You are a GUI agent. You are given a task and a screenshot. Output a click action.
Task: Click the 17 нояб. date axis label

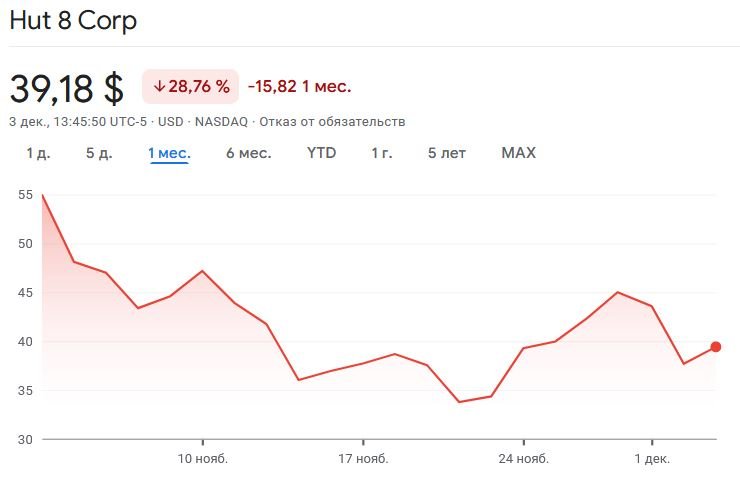(363, 459)
